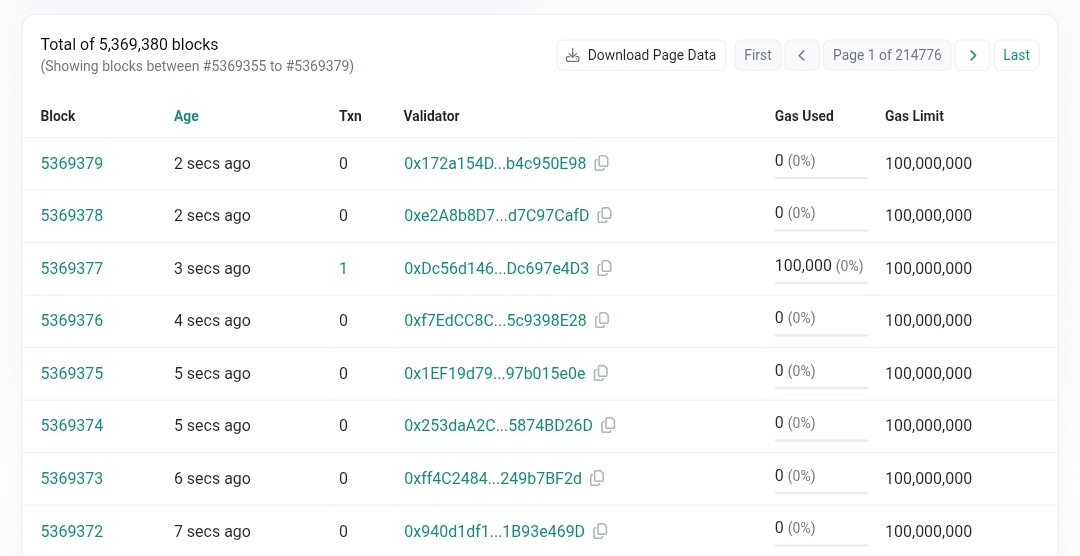Copy validator address 0x172a154D...b4c950E98

click(x=601, y=163)
